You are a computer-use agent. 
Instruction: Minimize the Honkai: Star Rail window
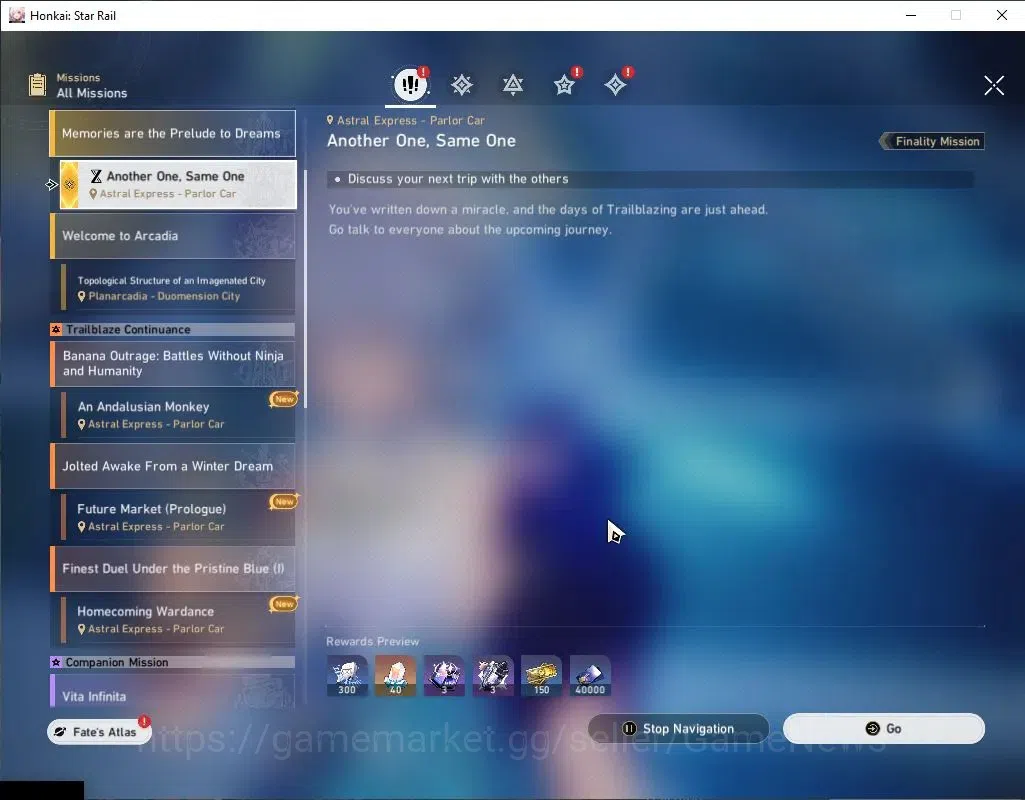pos(911,15)
